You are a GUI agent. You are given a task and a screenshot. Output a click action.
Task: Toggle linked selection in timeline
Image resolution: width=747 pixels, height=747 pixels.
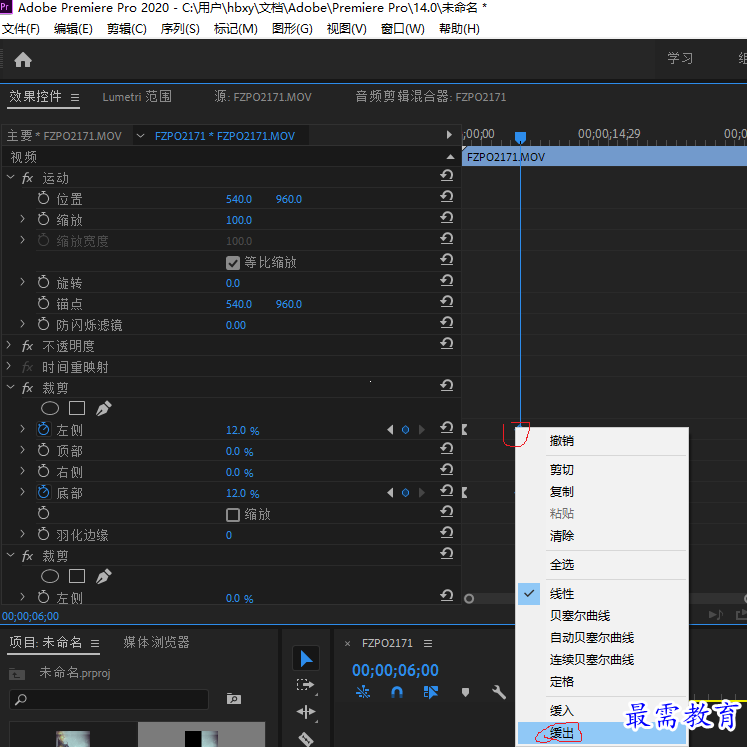[431, 692]
